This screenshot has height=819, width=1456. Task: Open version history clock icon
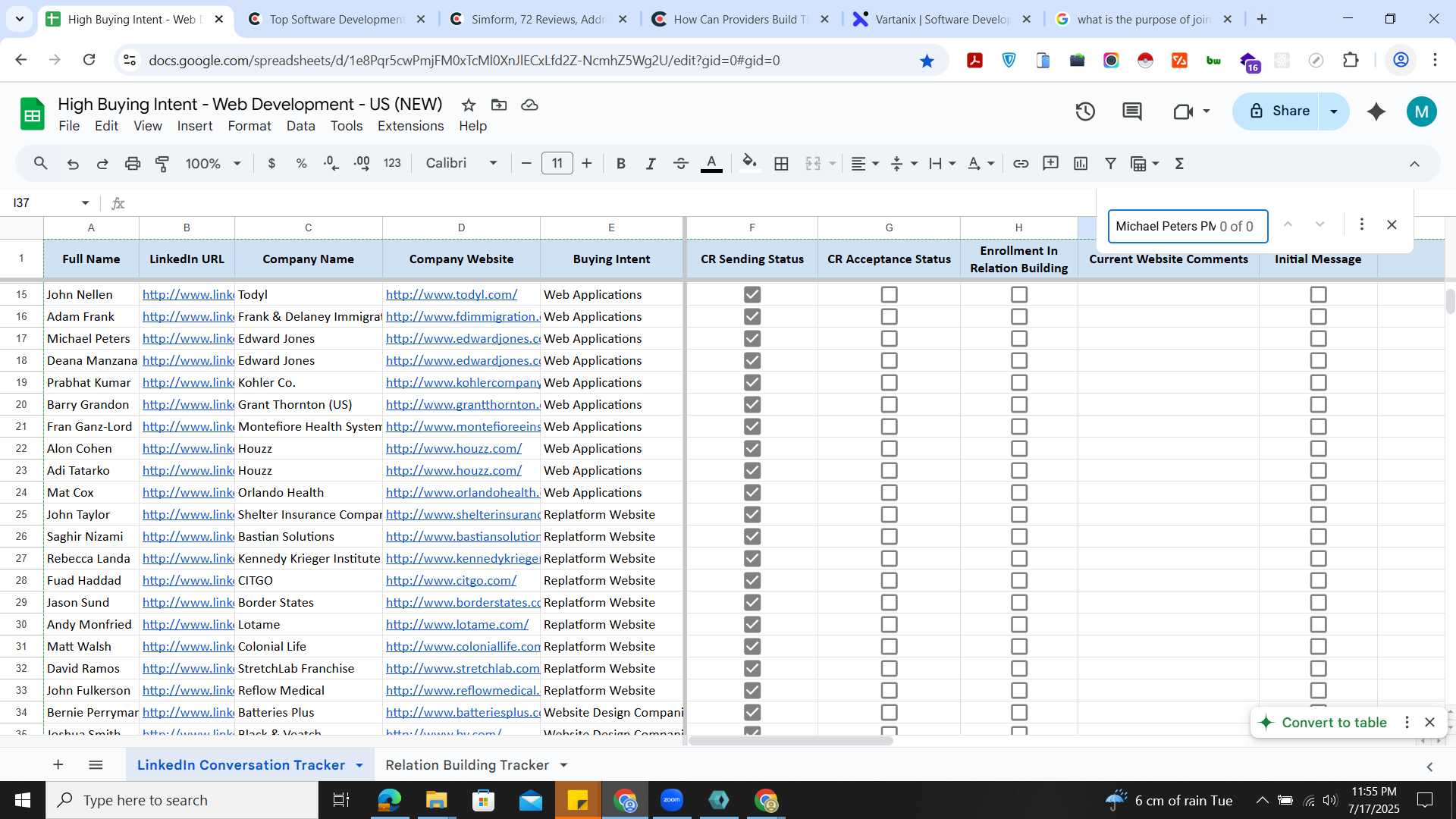pos(1085,112)
